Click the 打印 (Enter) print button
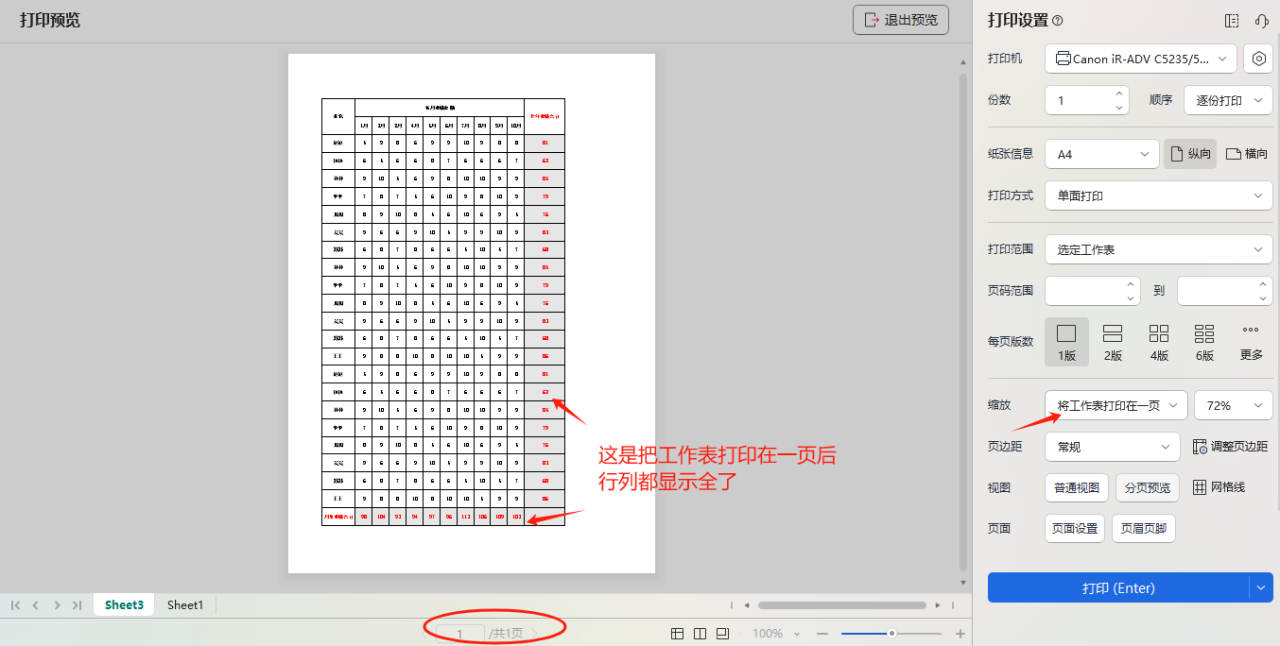Image resolution: width=1280 pixels, height=646 pixels. pos(1118,588)
